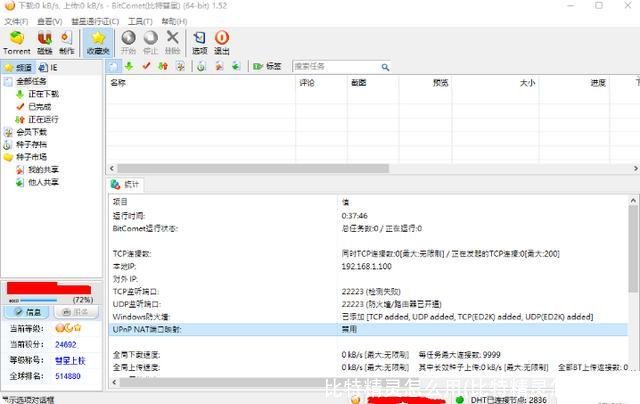Click the task list scroll-left arrow
Screen dimensions: 640x404
click(112, 169)
